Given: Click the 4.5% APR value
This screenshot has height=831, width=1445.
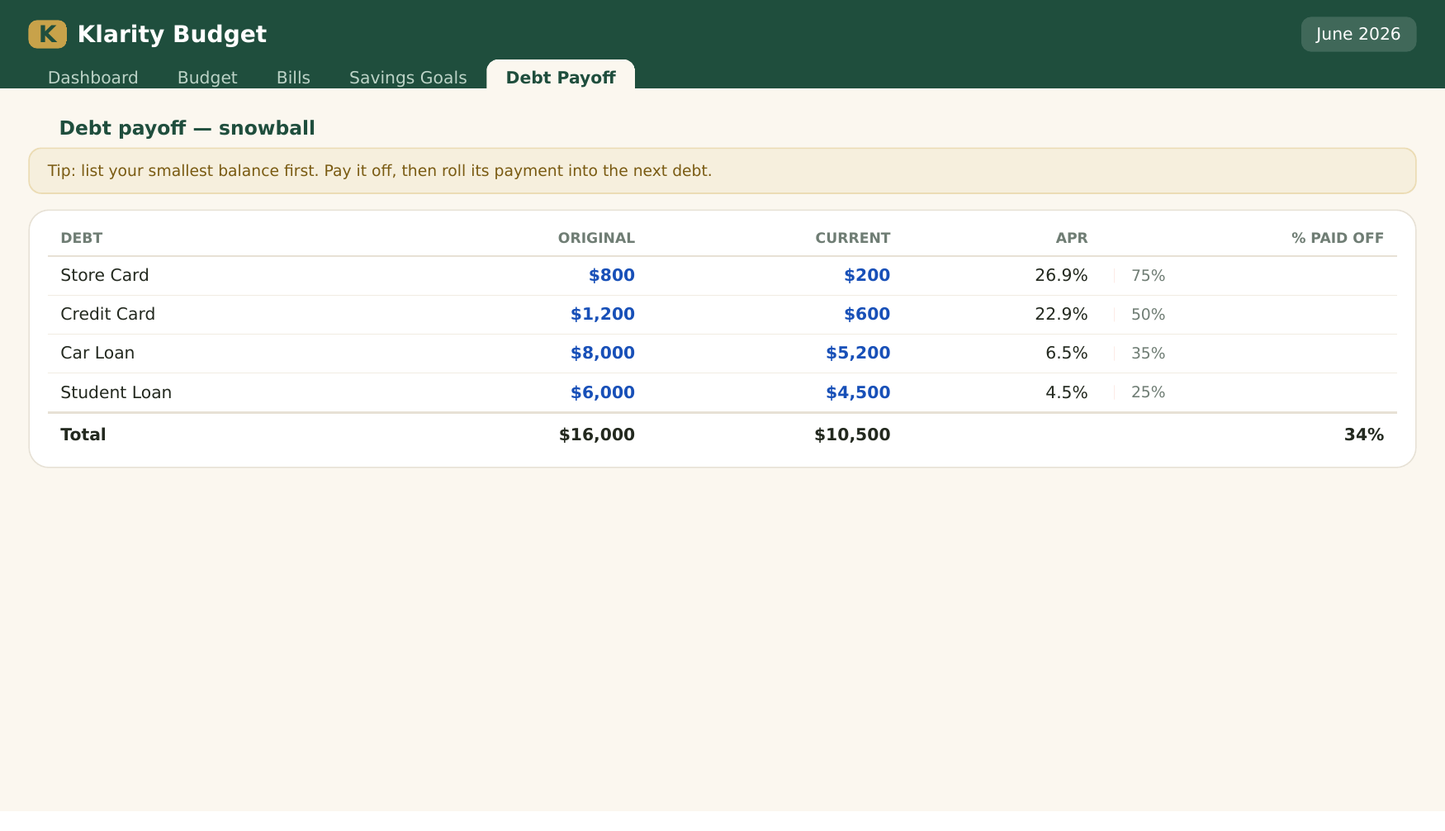Looking at the screenshot, I should 1066,392.
